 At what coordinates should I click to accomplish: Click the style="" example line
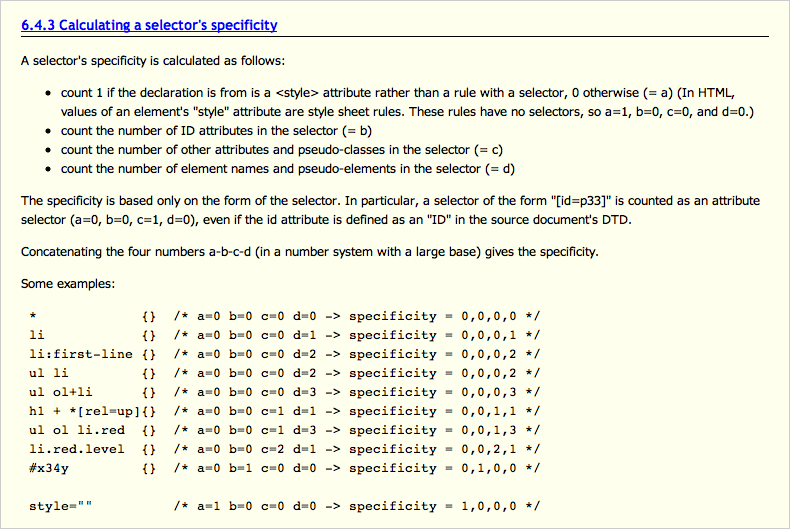60,506
